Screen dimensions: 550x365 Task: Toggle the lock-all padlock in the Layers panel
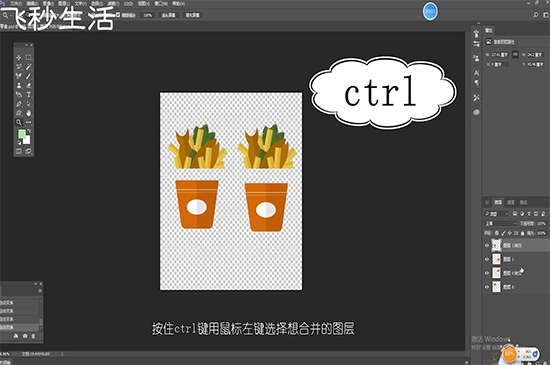[523, 233]
